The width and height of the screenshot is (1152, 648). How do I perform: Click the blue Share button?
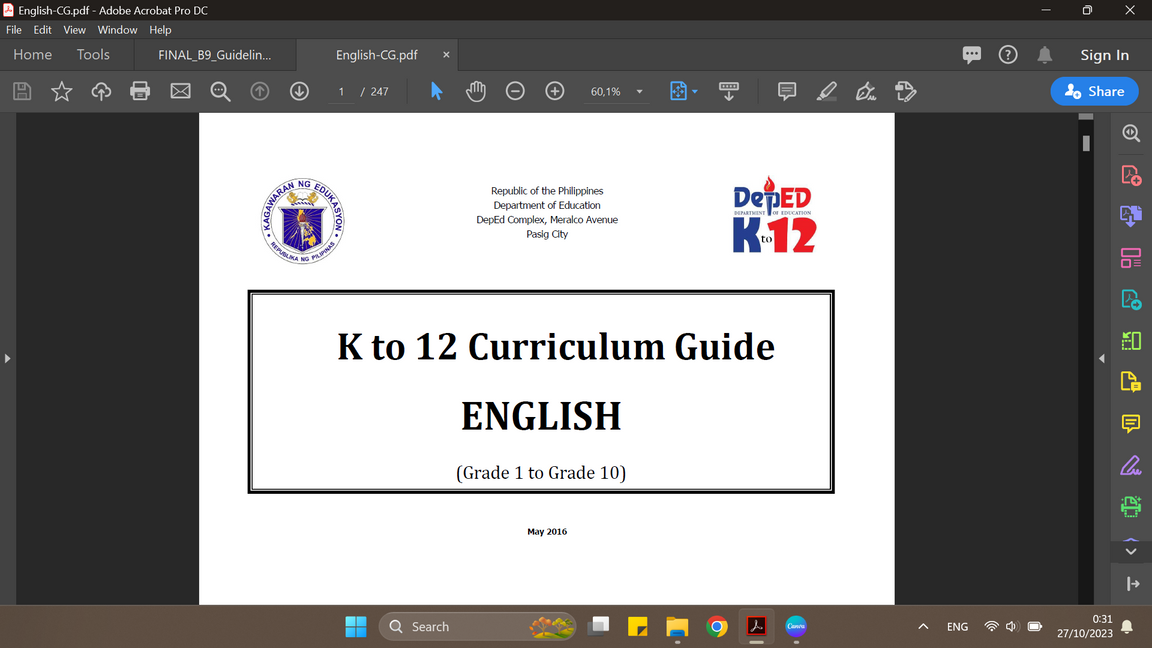[1094, 91]
